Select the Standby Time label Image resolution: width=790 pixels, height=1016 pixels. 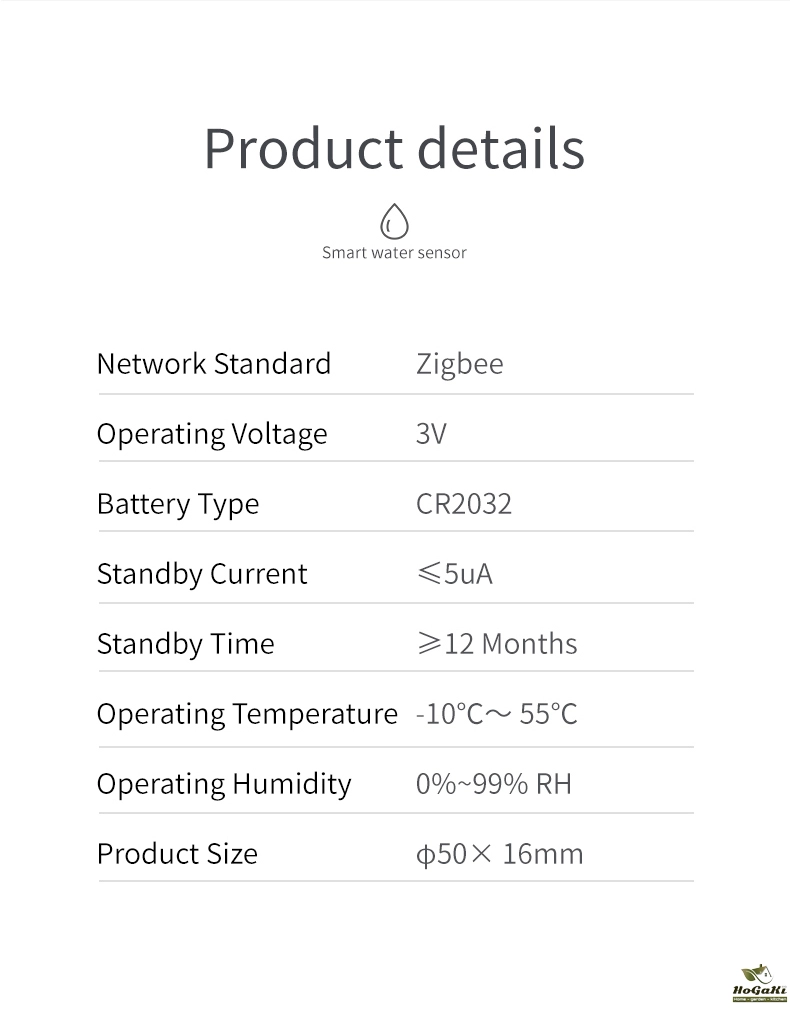coord(185,644)
